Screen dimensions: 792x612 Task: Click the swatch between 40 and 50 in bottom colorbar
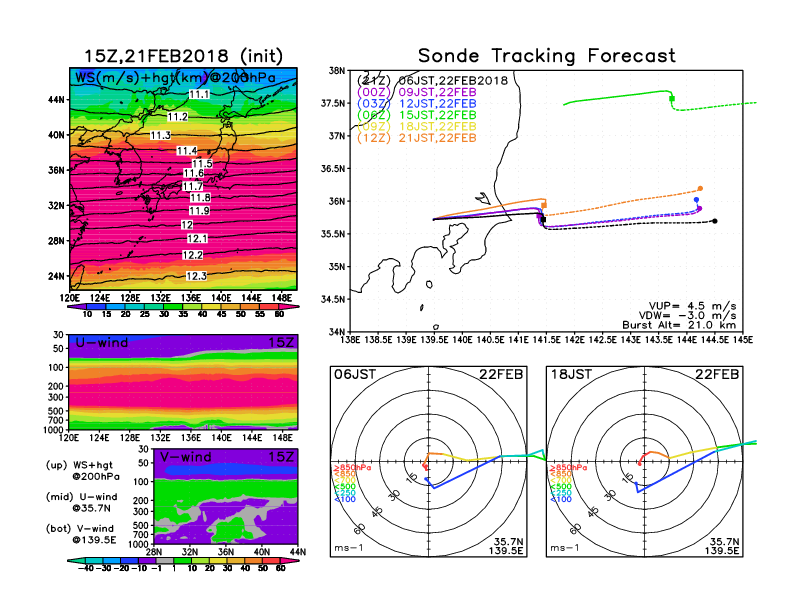254,560
